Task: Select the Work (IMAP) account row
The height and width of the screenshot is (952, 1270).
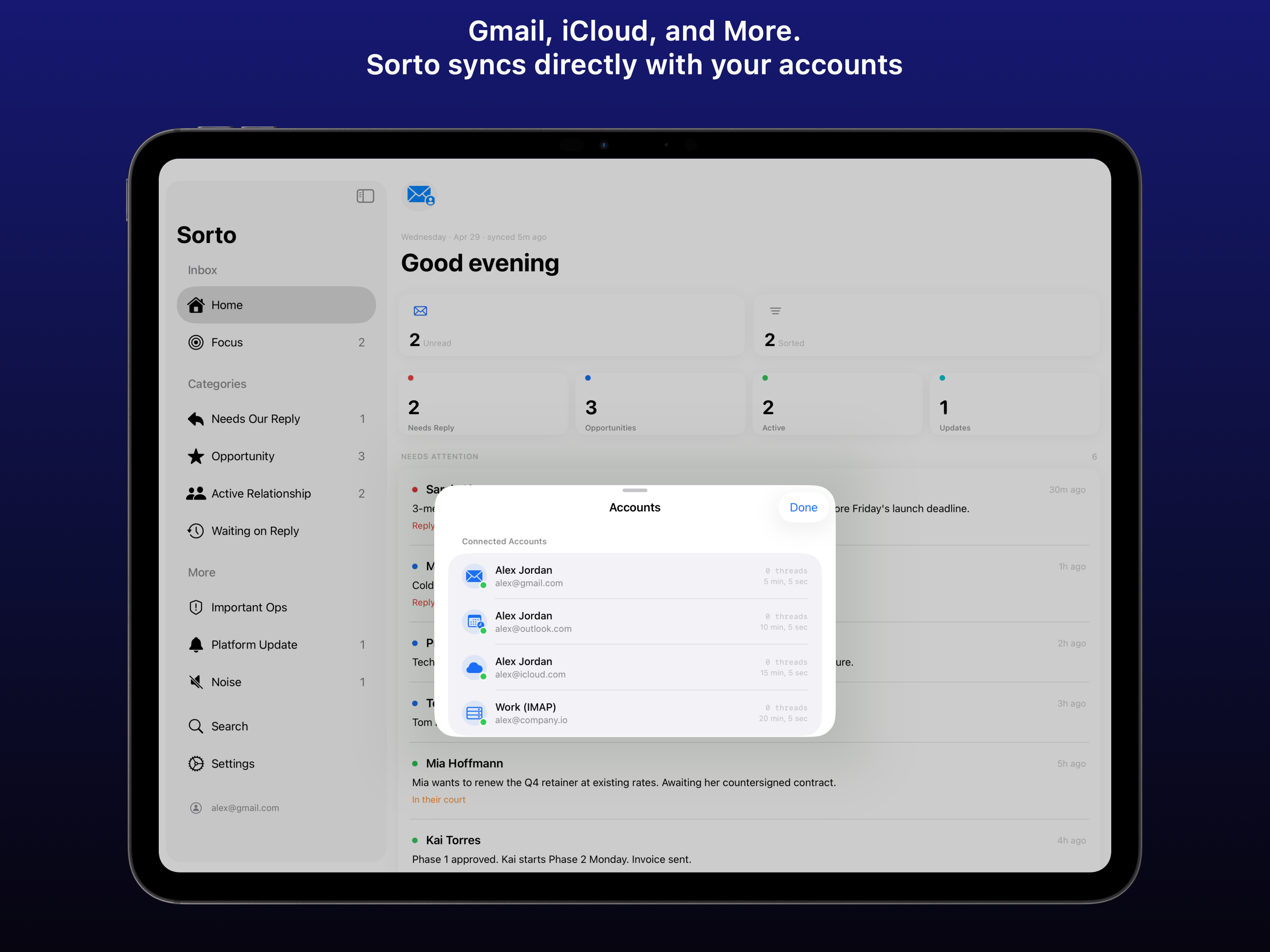Action: 635,713
